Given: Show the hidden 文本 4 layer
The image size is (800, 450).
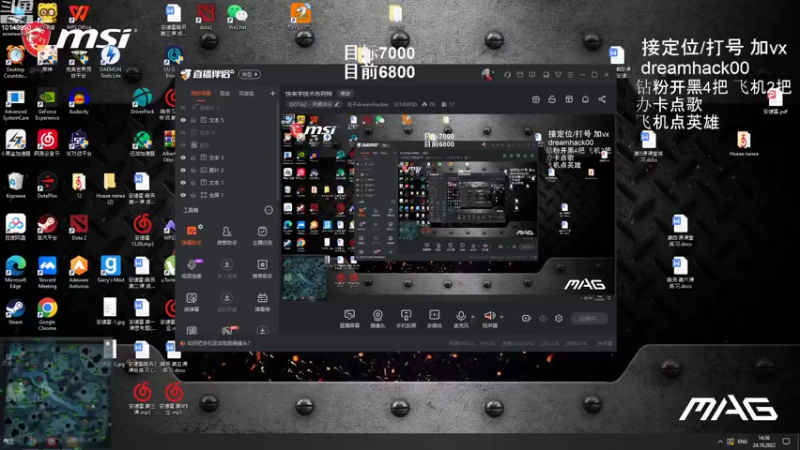Looking at the screenshot, I should tap(183, 133).
